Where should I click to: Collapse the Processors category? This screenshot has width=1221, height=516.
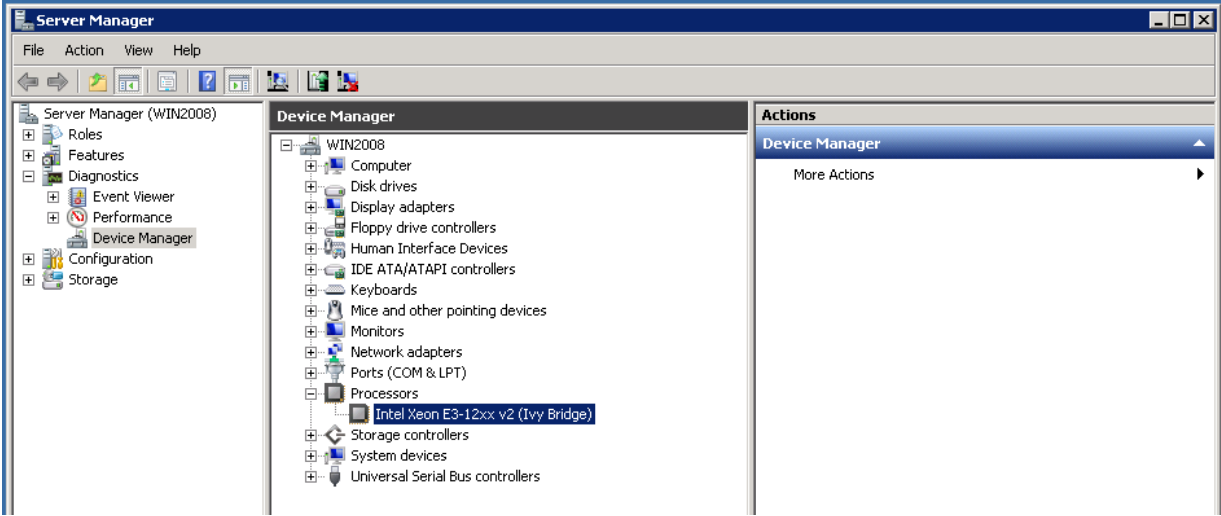pos(312,394)
